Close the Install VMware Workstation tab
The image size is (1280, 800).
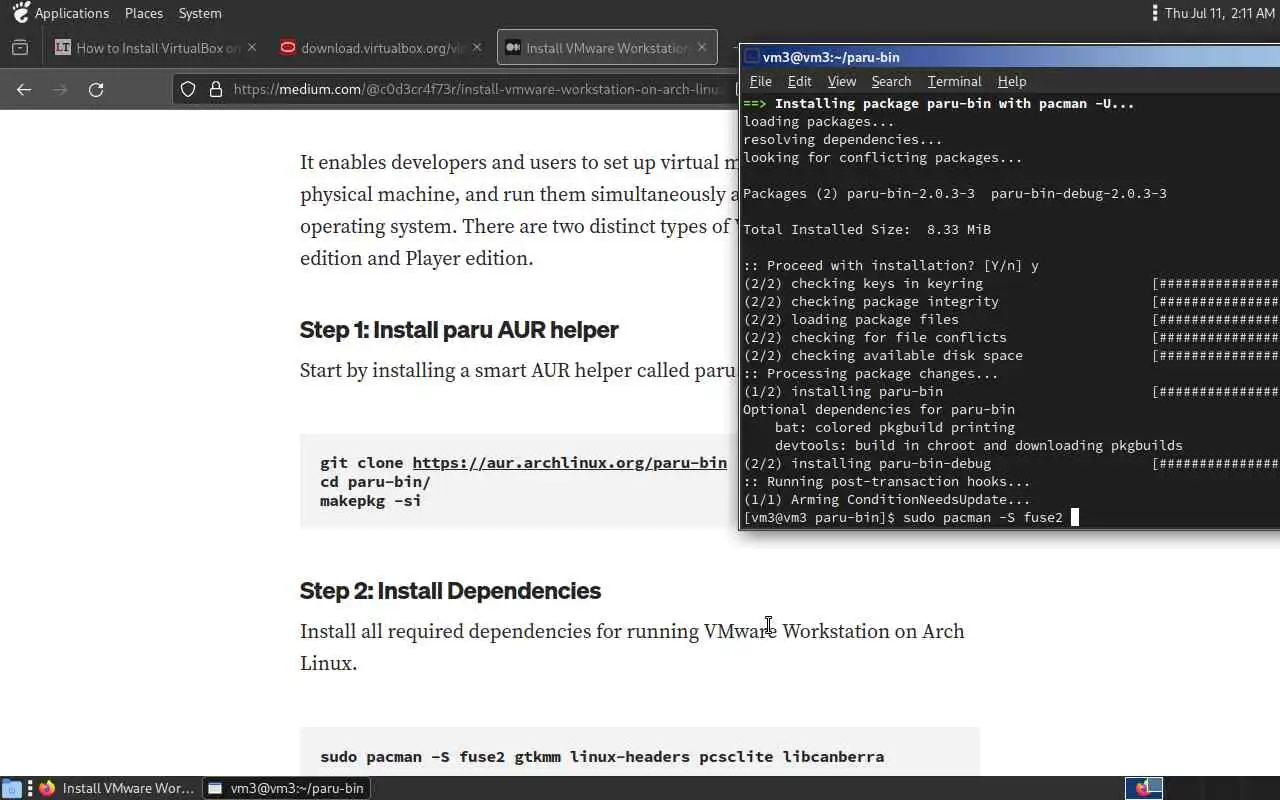(702, 47)
